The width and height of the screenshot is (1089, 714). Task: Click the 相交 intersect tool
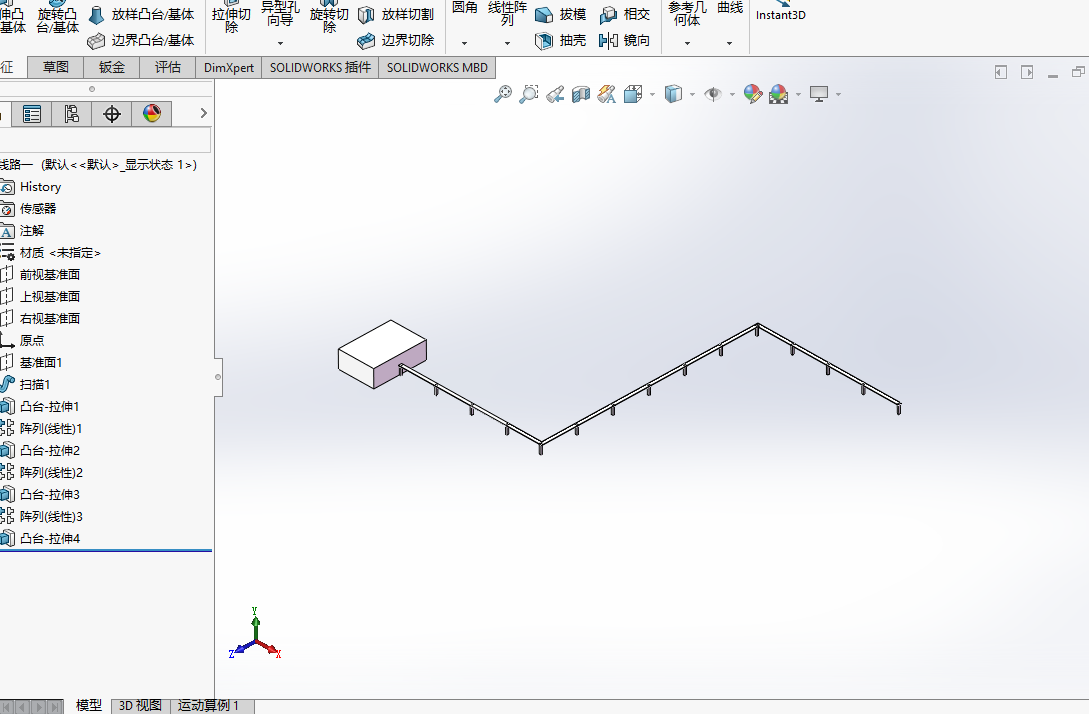pos(625,15)
